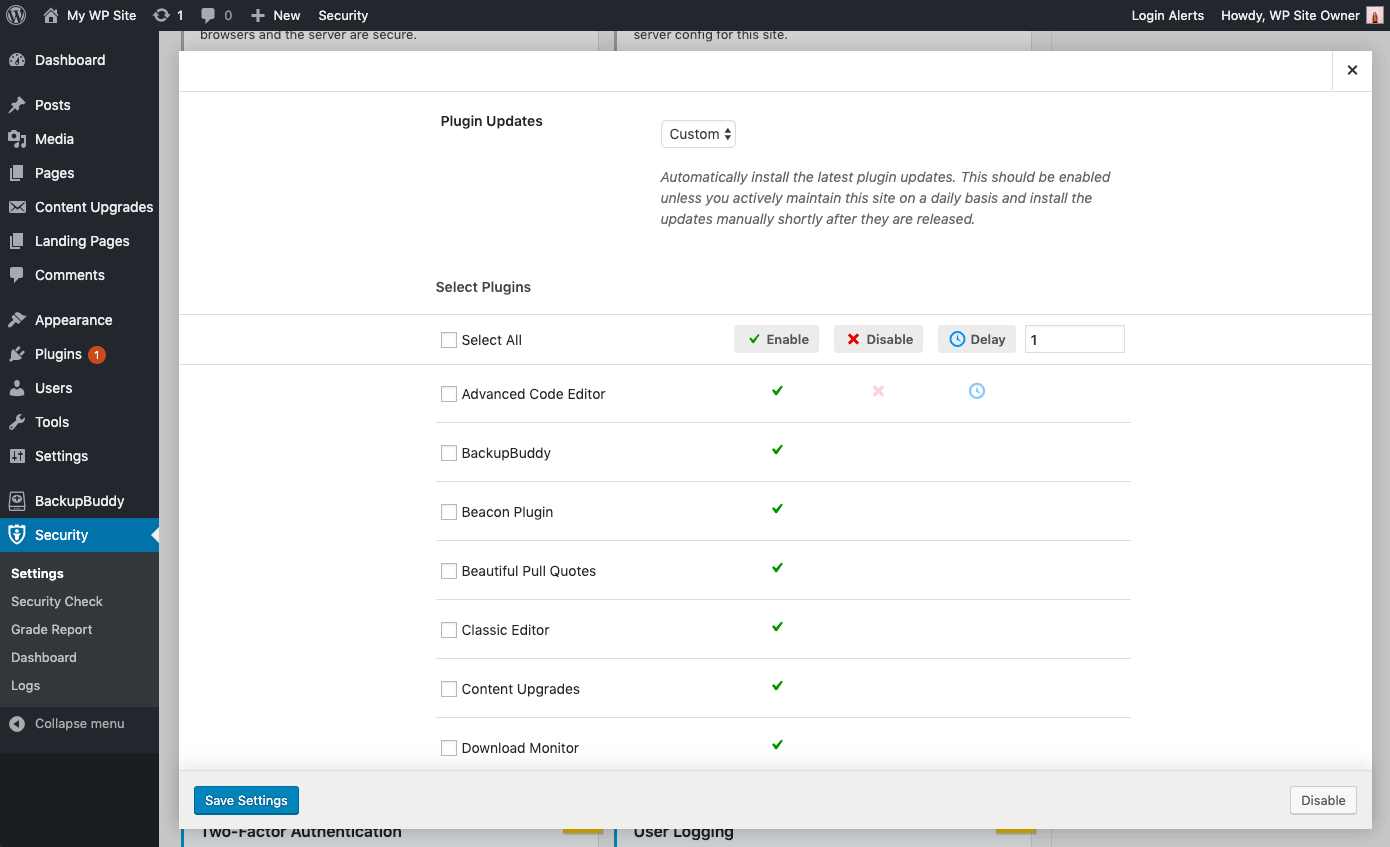The width and height of the screenshot is (1390, 847).
Task: Click the bulk Enable button
Action: pyautogui.click(x=777, y=339)
